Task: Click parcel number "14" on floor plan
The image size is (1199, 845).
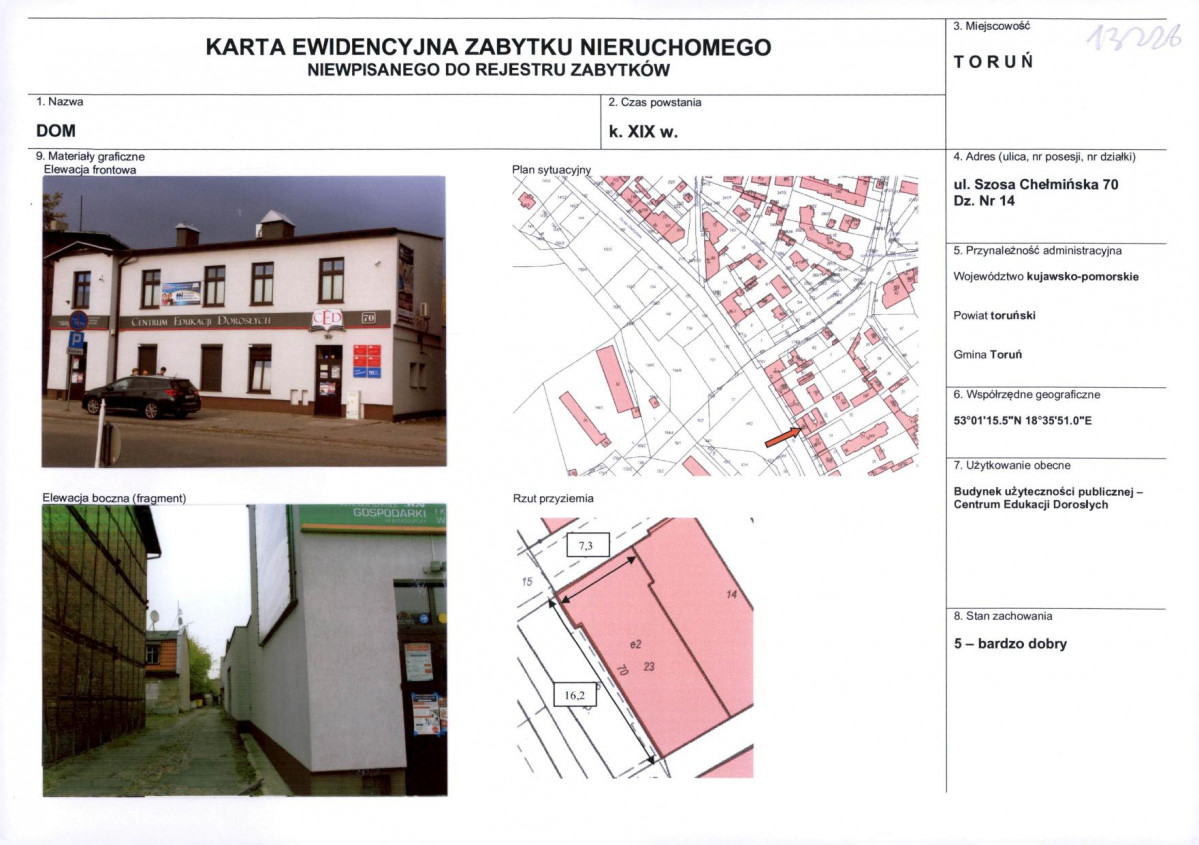Action: click(732, 594)
